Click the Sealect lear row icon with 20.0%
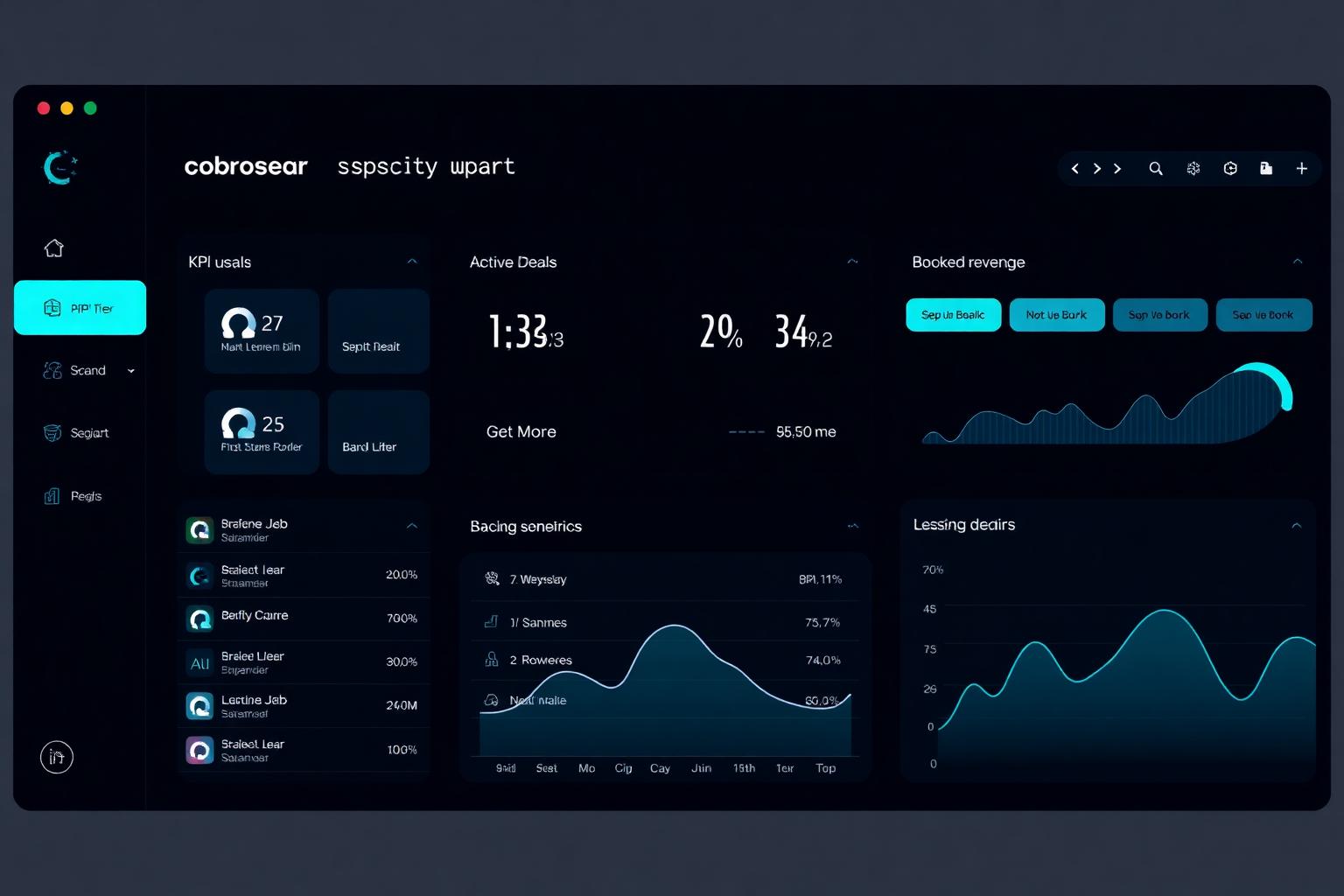Image resolution: width=1344 pixels, height=896 pixels. pyautogui.click(x=199, y=575)
